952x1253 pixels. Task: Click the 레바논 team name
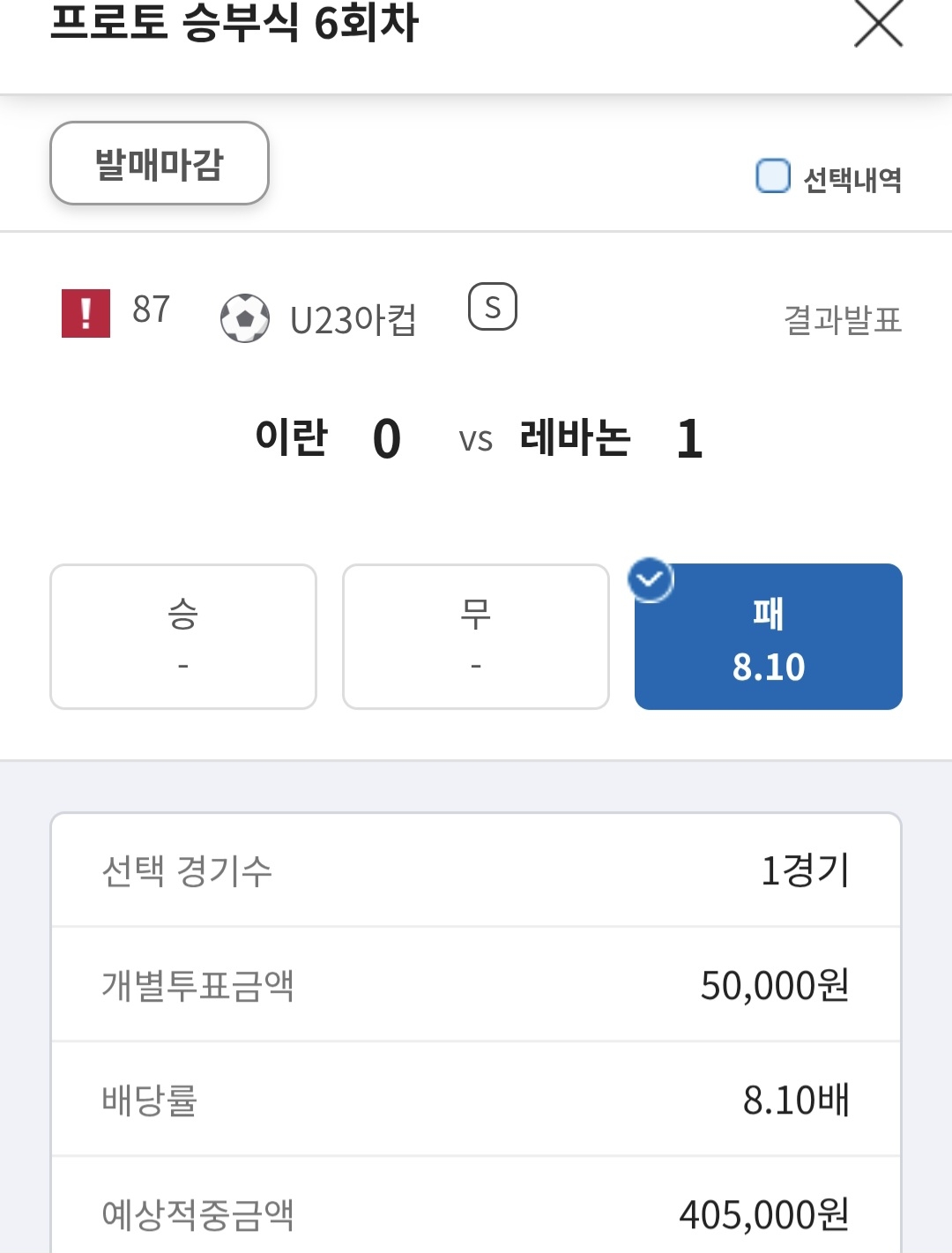pyautogui.click(x=575, y=437)
